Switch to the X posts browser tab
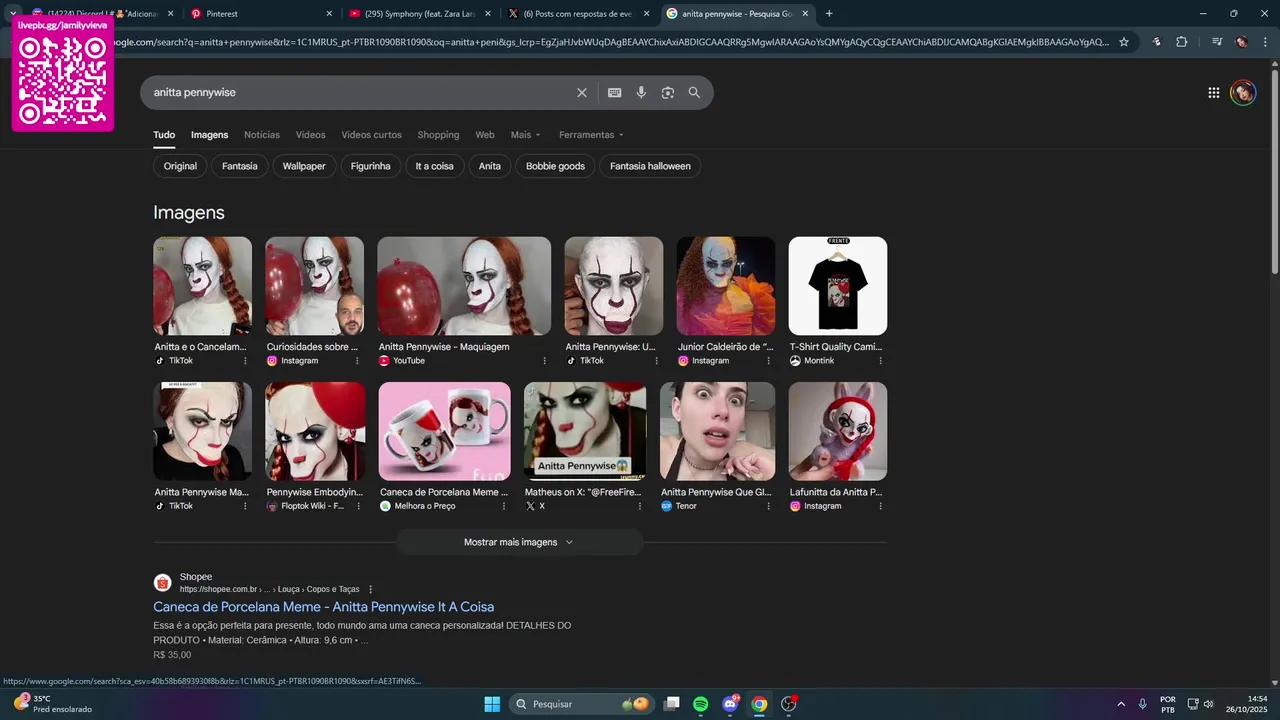The width and height of the screenshot is (1280, 720). tap(578, 14)
